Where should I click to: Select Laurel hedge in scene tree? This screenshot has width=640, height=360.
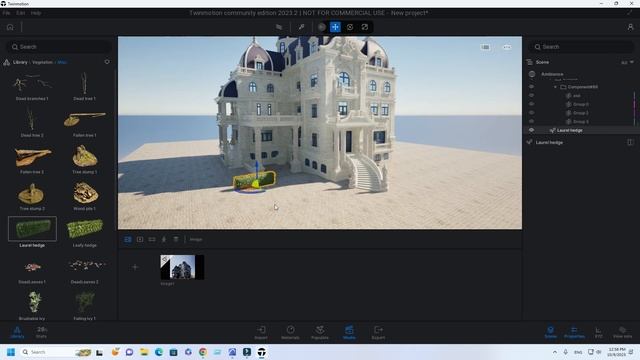(569, 130)
